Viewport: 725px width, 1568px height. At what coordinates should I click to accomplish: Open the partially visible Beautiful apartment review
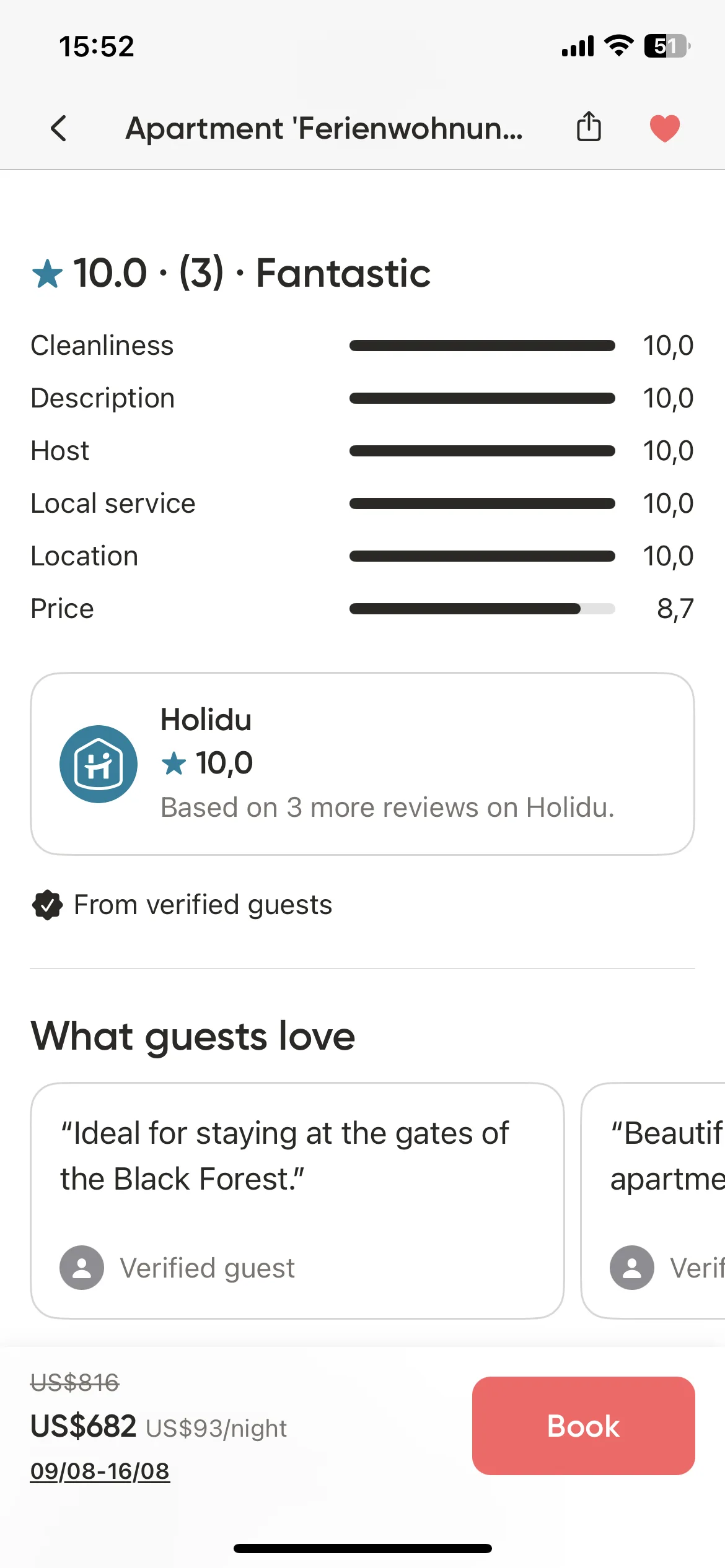pos(653,1201)
